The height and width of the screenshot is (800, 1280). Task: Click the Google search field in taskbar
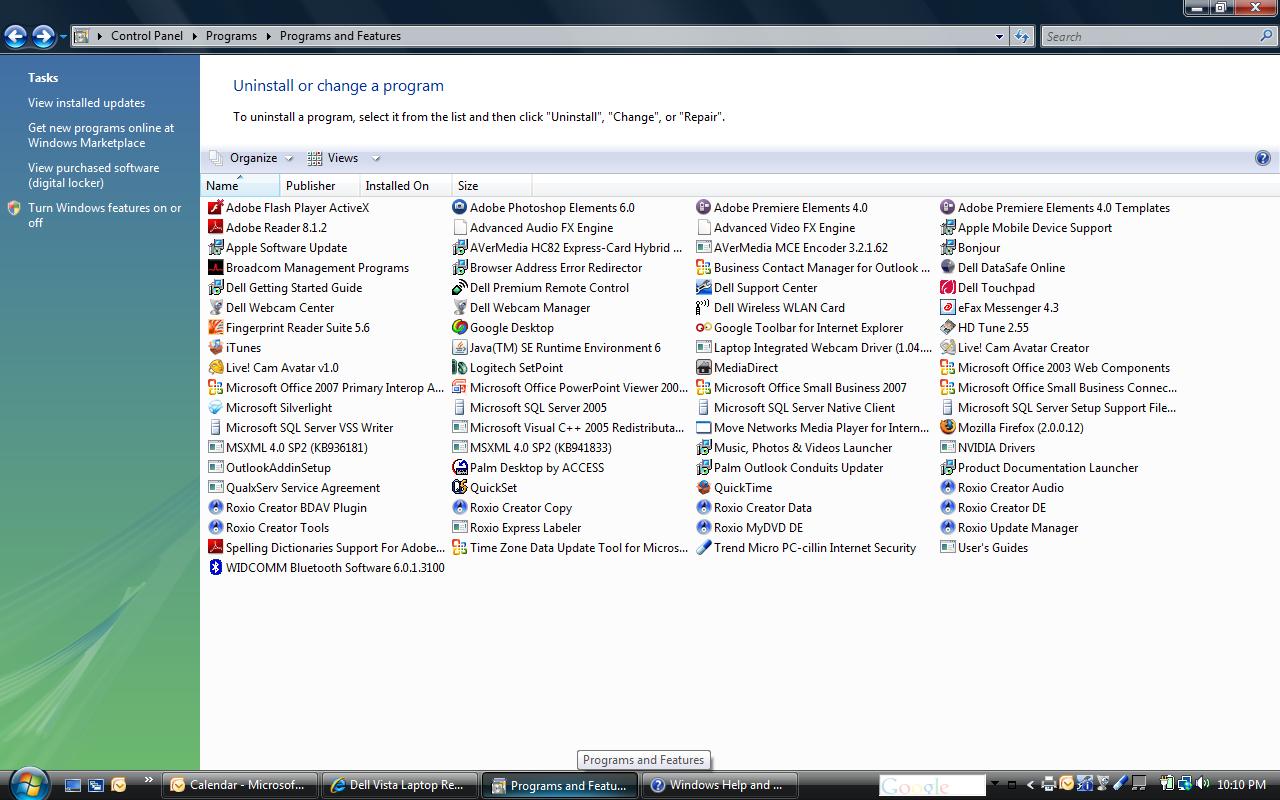pos(932,785)
